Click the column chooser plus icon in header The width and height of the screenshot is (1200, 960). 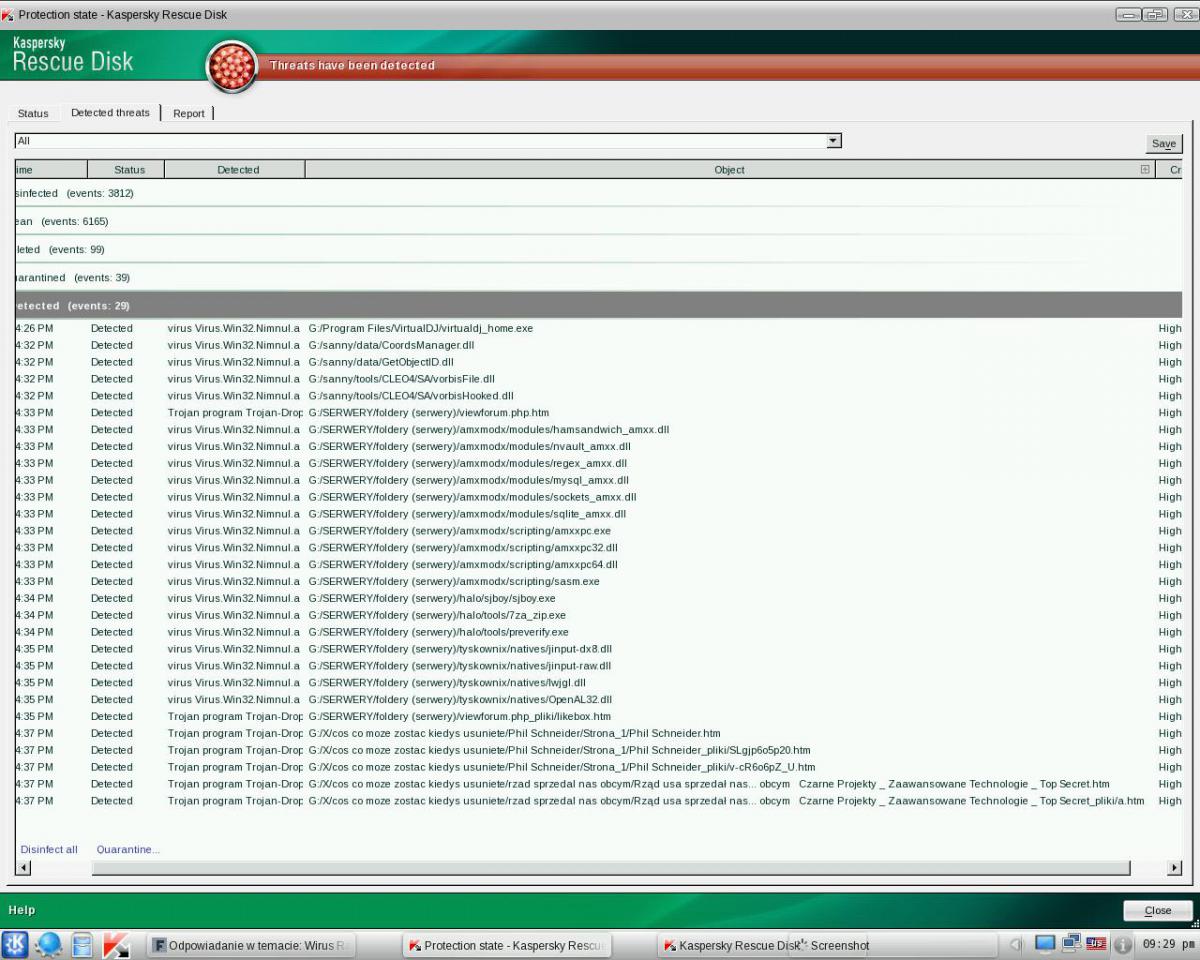[1145, 169]
